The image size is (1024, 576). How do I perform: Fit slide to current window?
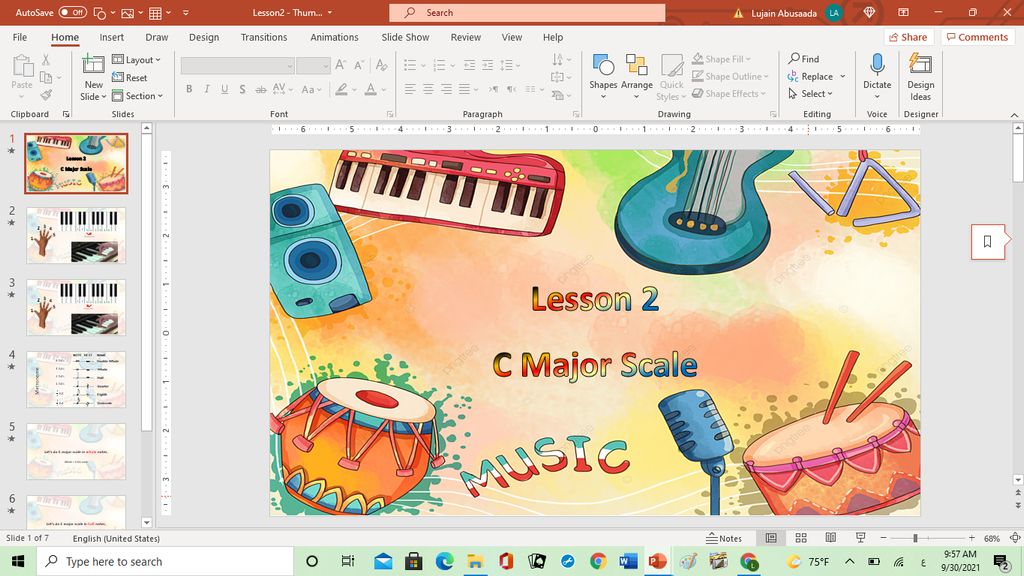(1014, 537)
